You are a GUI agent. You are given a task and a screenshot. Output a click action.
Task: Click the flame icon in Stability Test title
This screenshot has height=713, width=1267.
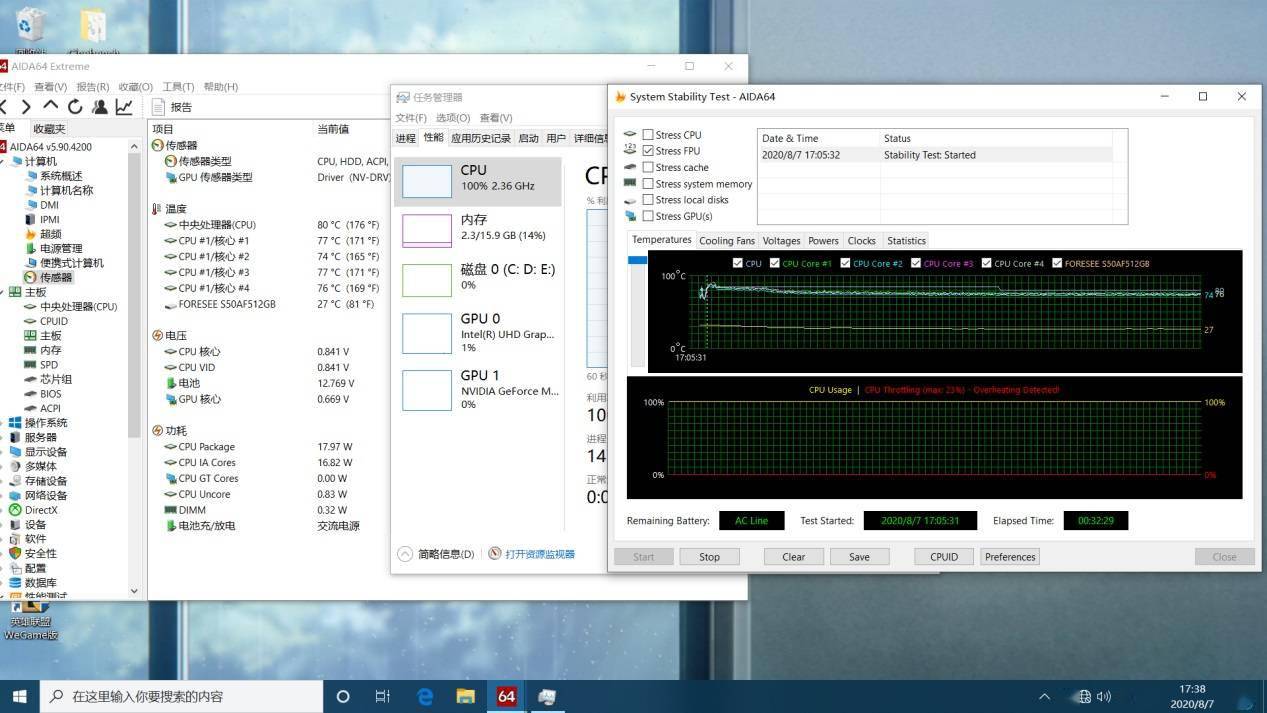click(620, 97)
